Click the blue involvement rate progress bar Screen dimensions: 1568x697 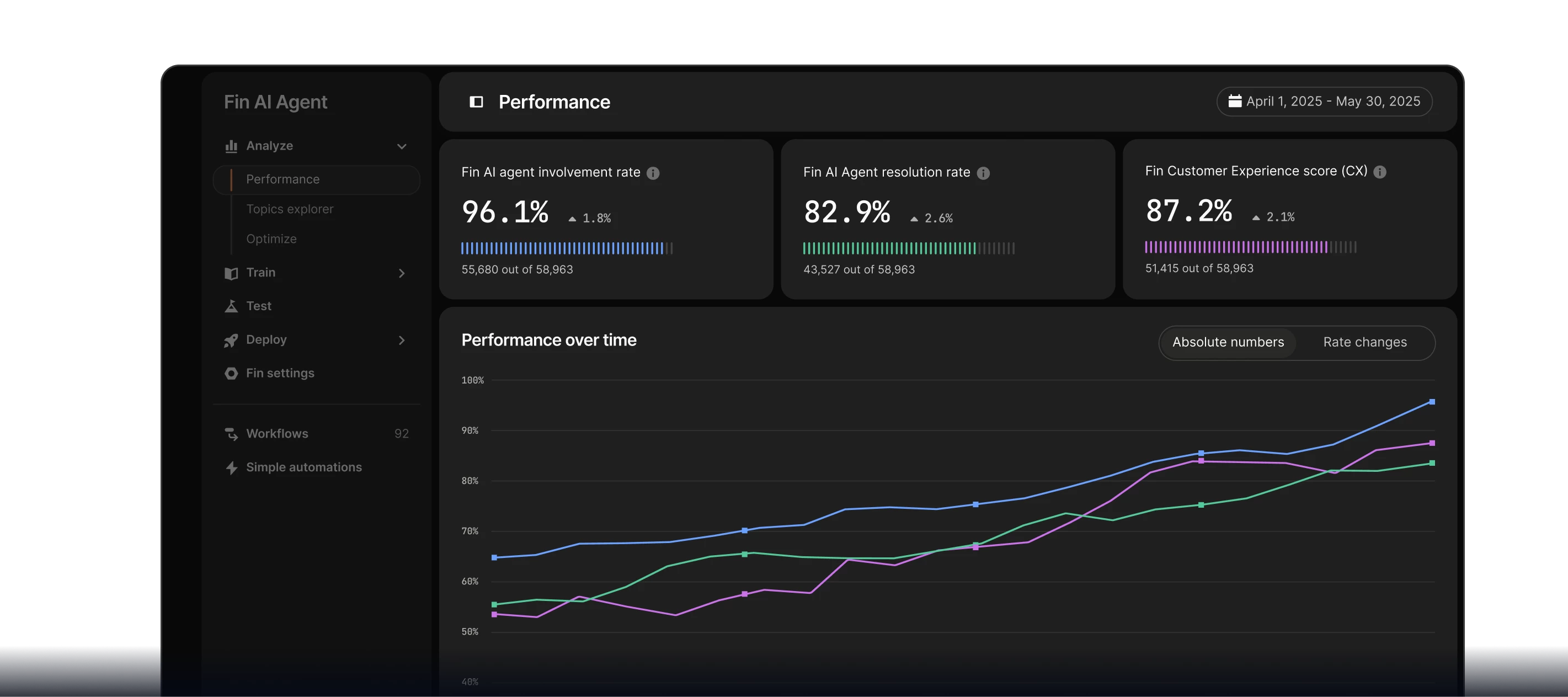pos(567,248)
